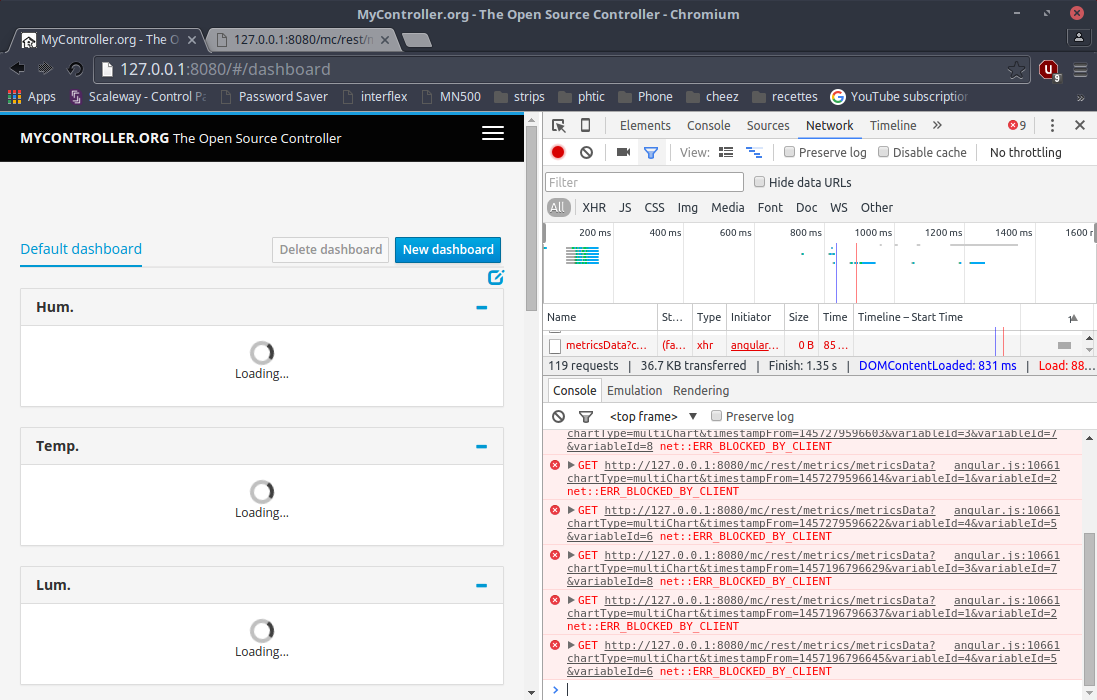1097x700 pixels.
Task: Open the angular initiator link for metricsData
Action: [754, 345]
